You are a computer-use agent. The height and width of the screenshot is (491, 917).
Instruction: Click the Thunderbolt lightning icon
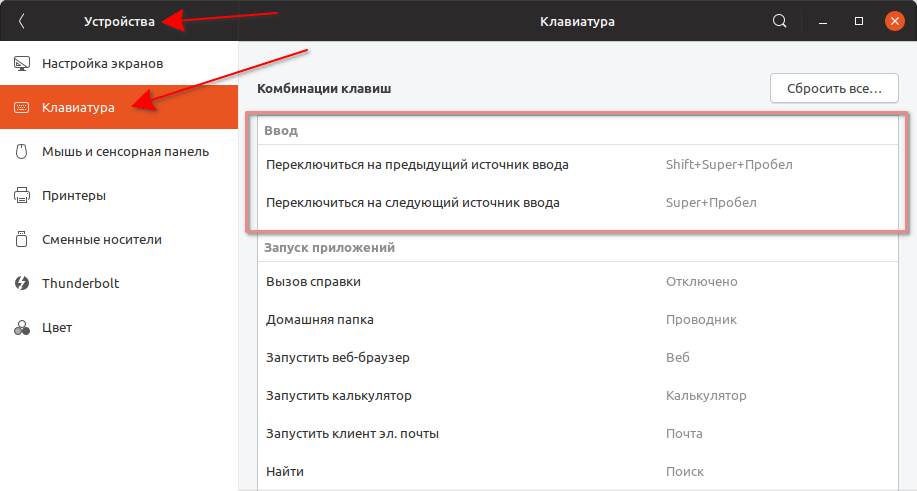pyautogui.click(x=21, y=284)
